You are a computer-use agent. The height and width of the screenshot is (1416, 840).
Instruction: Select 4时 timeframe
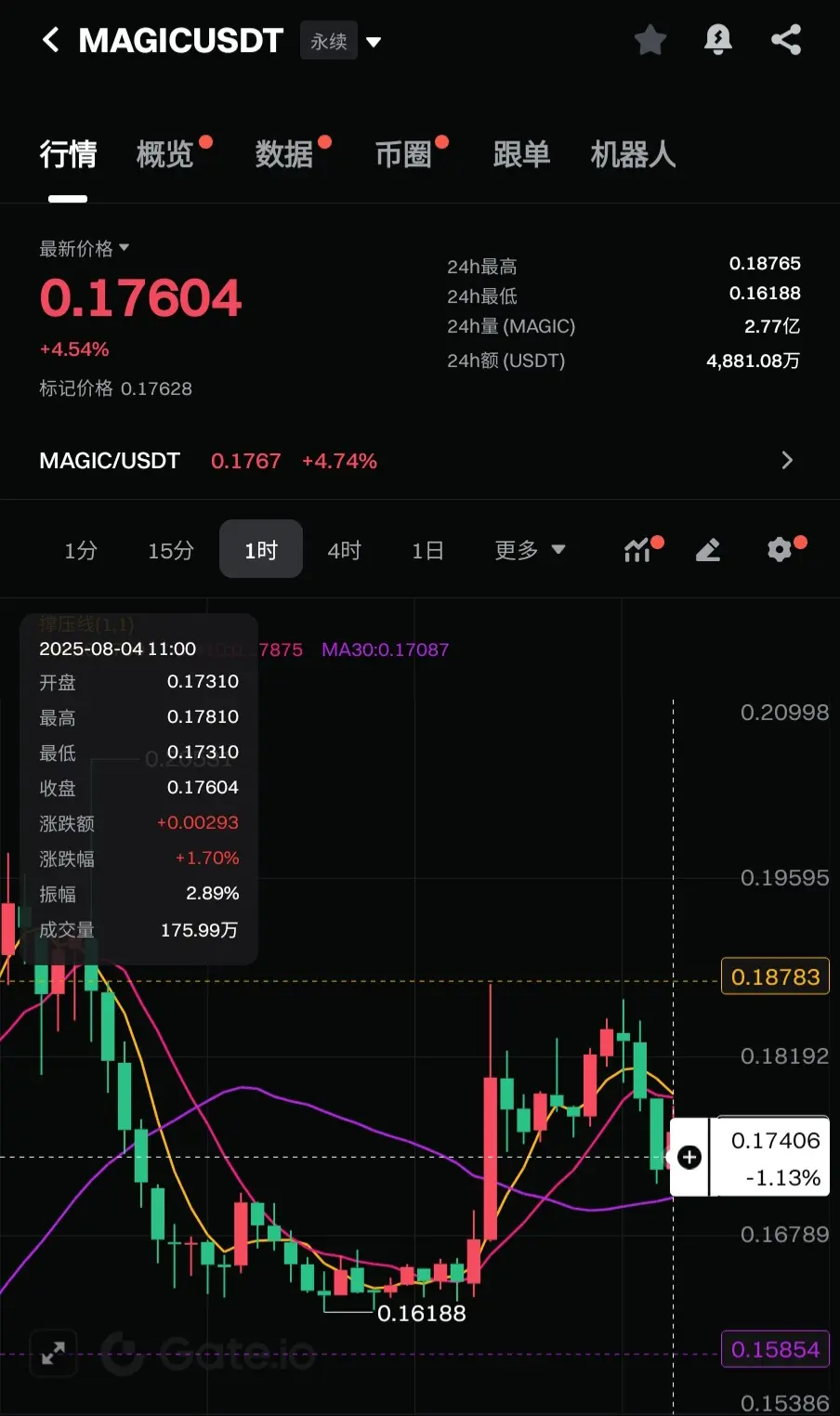(x=344, y=550)
